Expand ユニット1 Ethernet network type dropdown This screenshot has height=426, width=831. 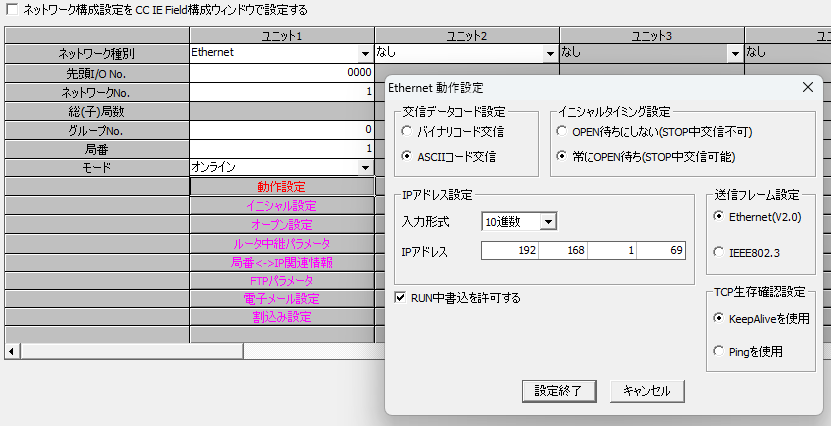click(x=365, y=53)
